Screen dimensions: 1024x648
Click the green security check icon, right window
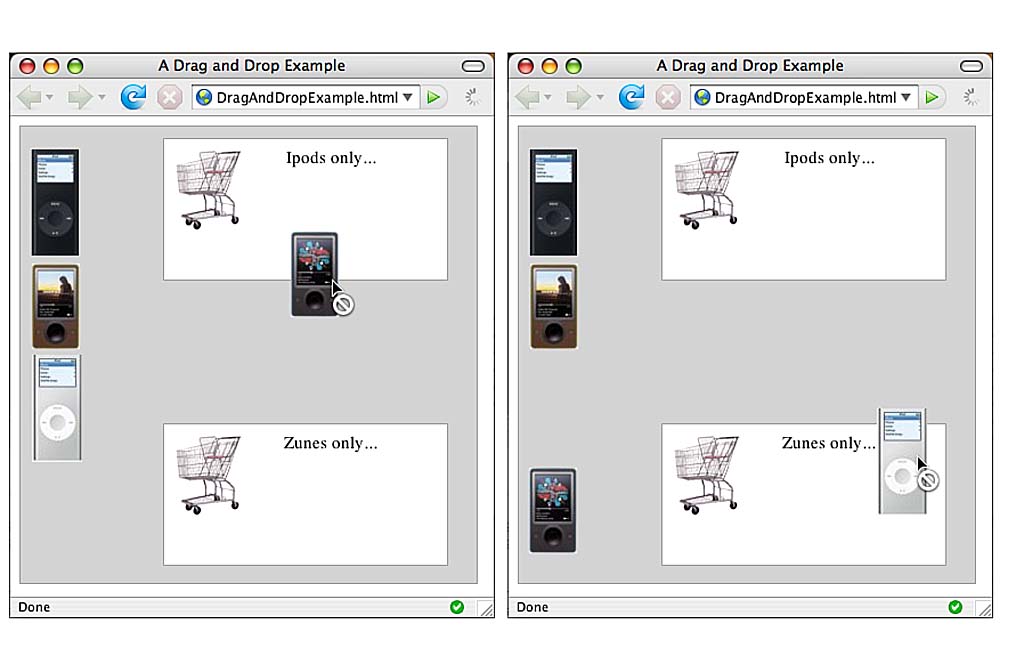pyautogui.click(x=955, y=607)
